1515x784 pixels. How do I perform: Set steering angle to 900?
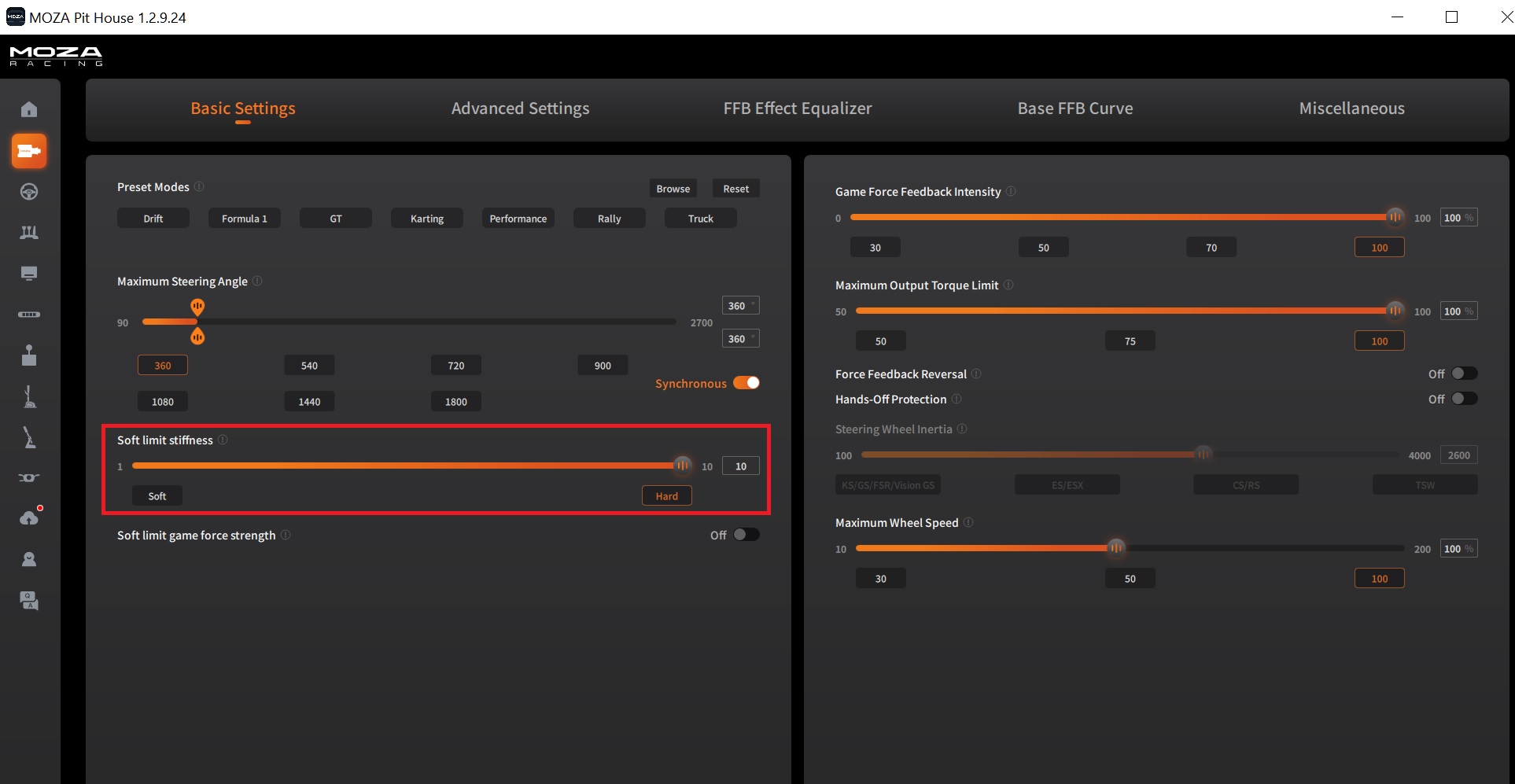pos(603,366)
